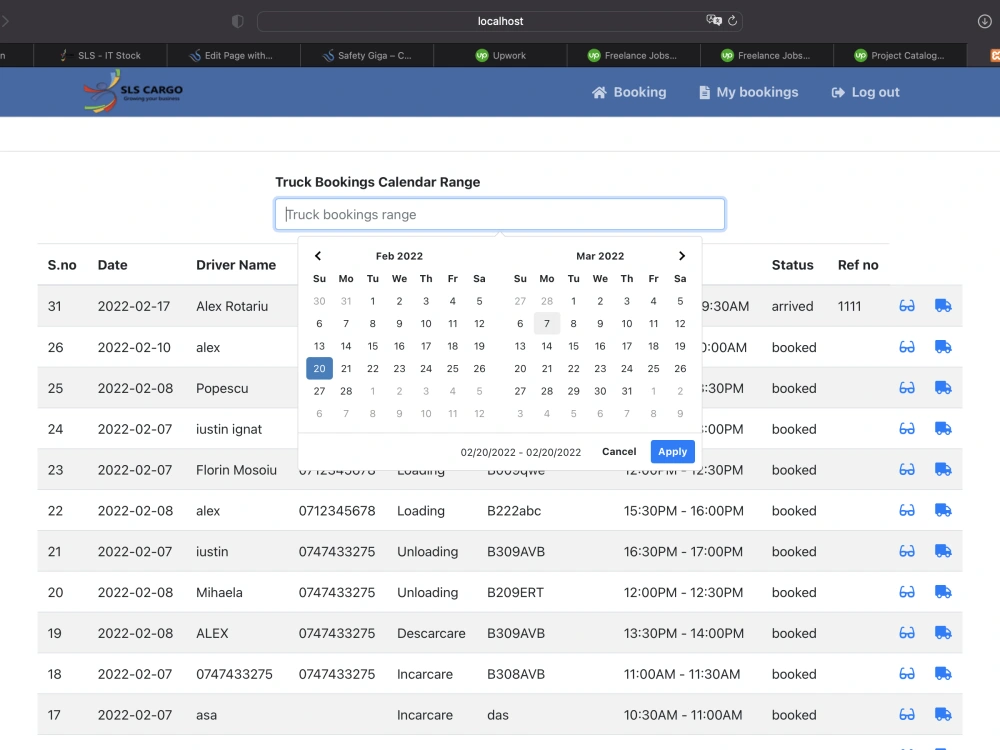
Task: Click truck icon for B222abc booking
Action: (x=943, y=510)
